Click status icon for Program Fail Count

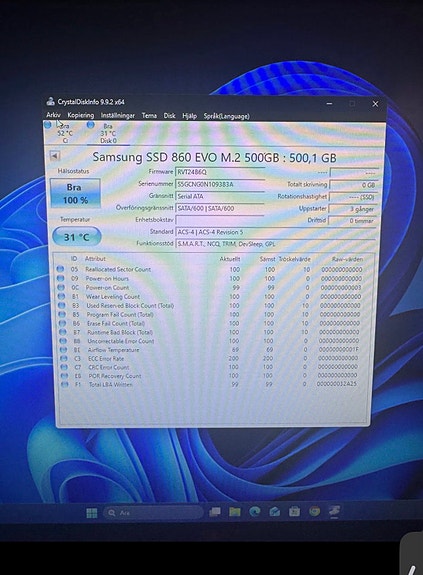coord(62,314)
